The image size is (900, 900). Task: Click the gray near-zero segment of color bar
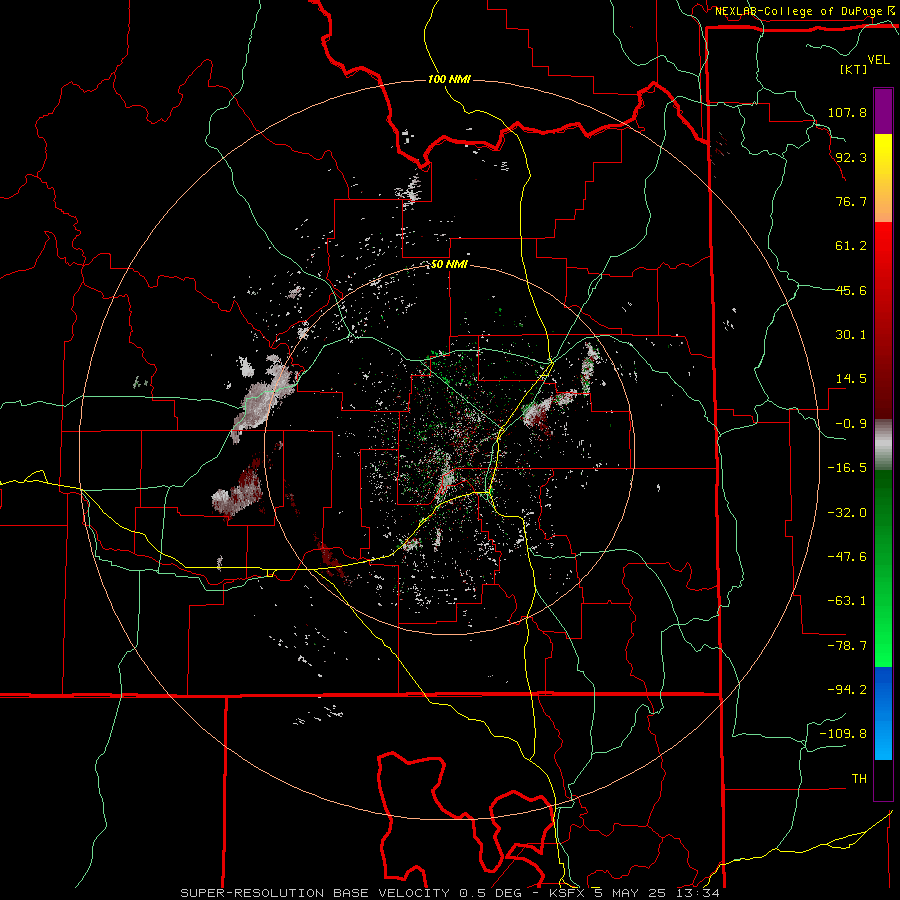(x=883, y=445)
